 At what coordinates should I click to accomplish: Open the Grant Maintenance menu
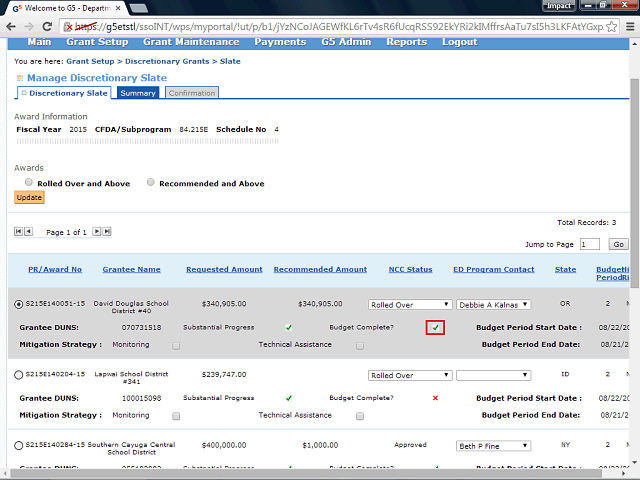pos(191,42)
